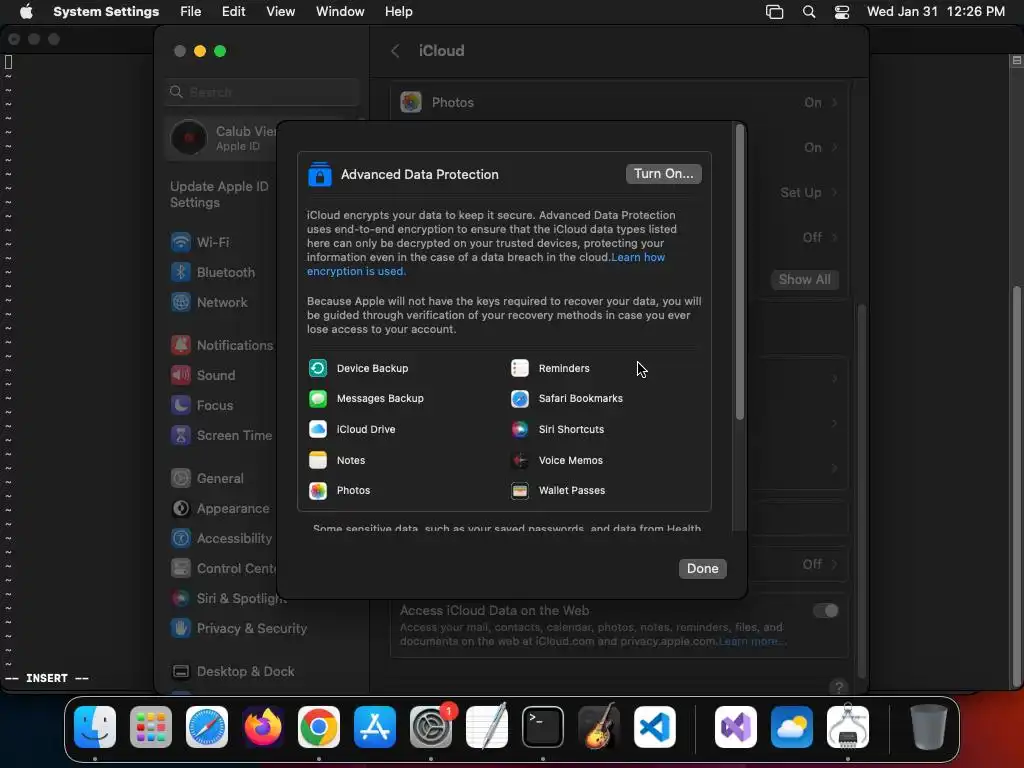Click the Notes icon in the data list
1024x768 pixels.
[318, 460]
